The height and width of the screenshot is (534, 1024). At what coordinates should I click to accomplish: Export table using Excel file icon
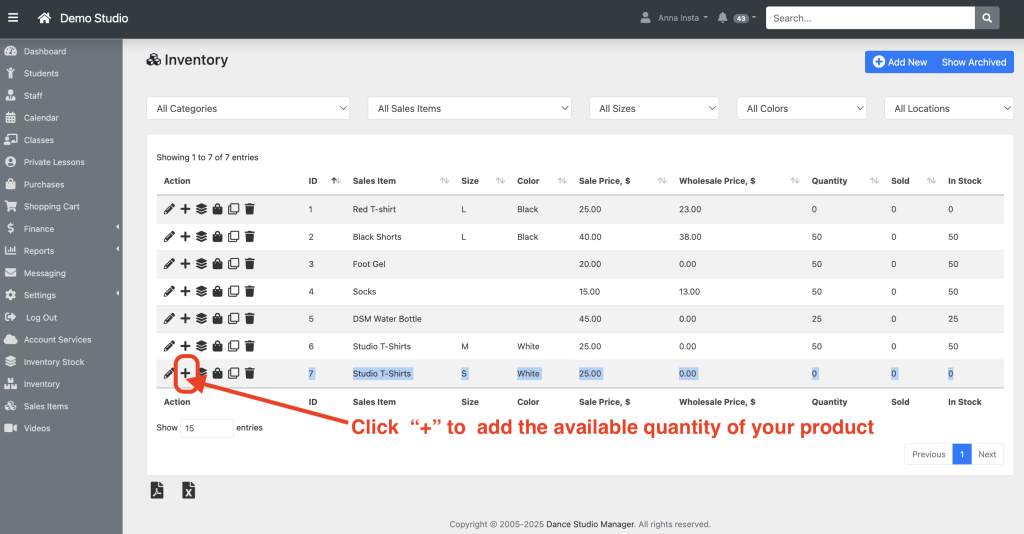pos(189,490)
